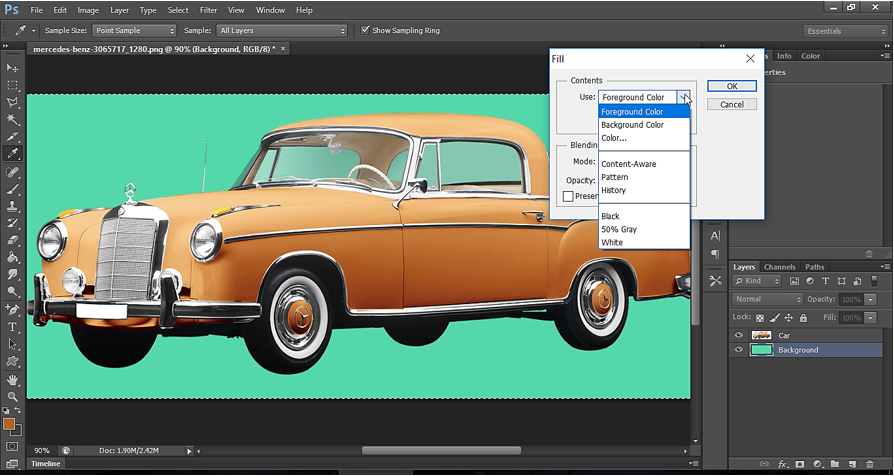
Task: Click the Add layer style fx icon
Action: point(783,465)
